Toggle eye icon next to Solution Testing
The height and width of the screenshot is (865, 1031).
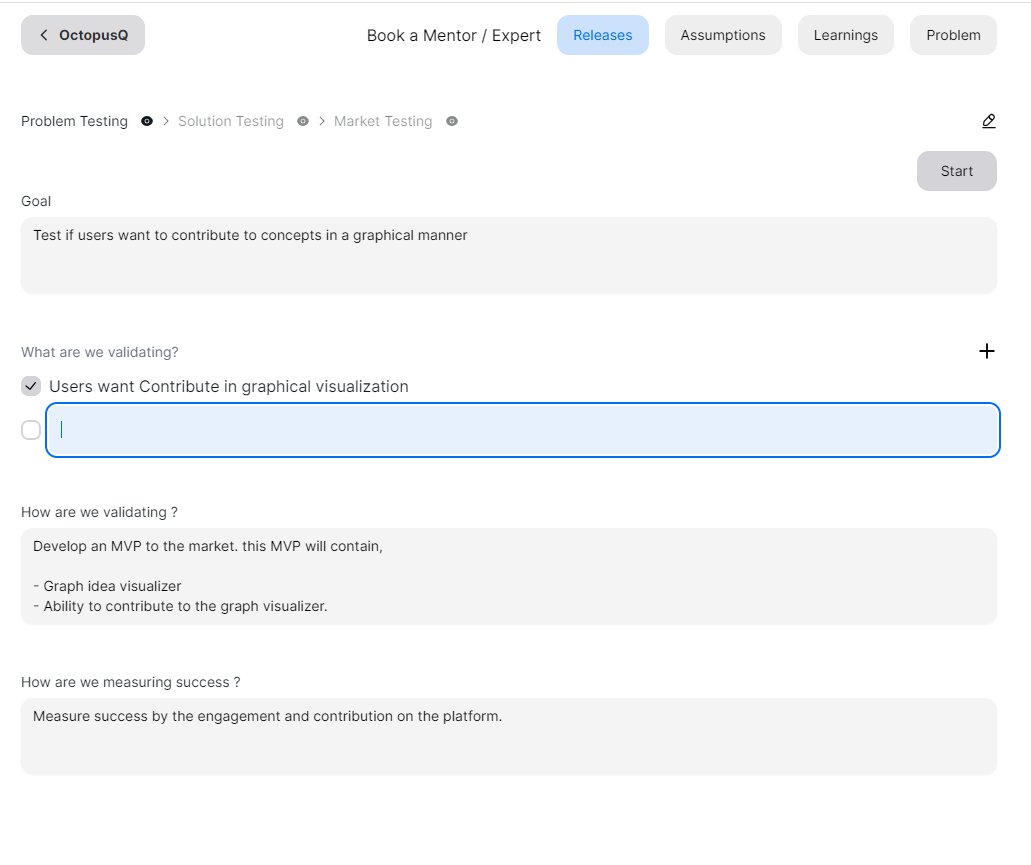click(303, 121)
